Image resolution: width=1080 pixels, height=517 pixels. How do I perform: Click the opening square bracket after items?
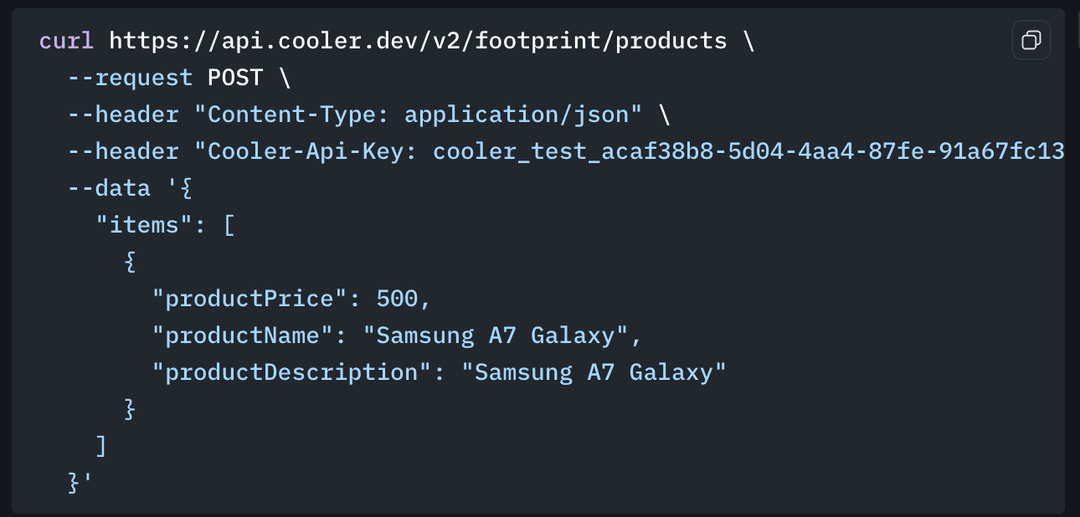229,225
